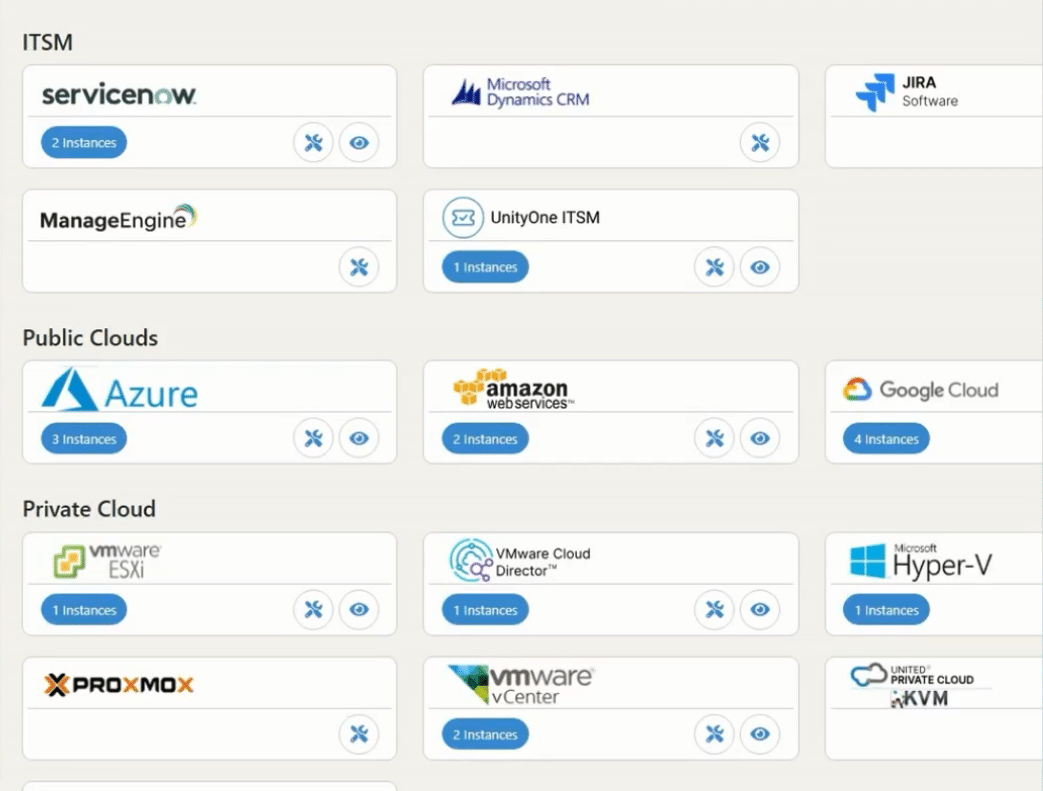The width and height of the screenshot is (1043, 791).
Task: Click the Azure logo
Action: click(120, 390)
